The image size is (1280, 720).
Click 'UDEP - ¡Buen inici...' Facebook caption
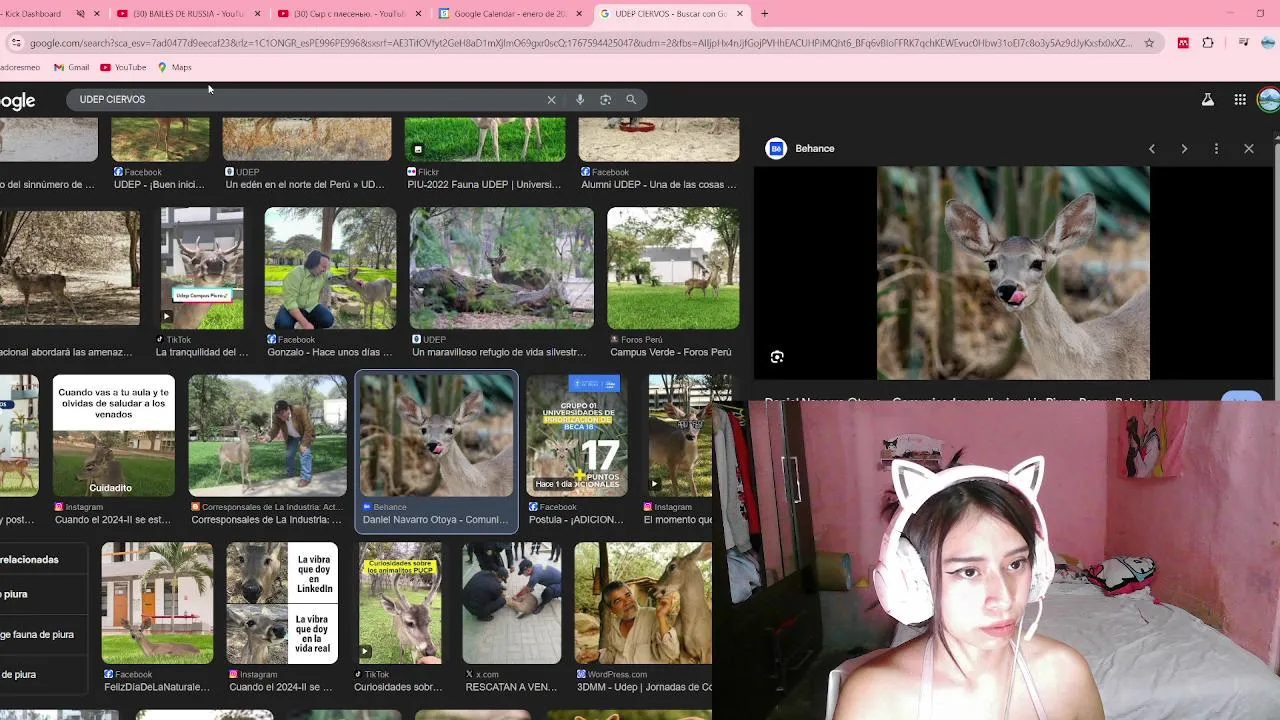[159, 185]
